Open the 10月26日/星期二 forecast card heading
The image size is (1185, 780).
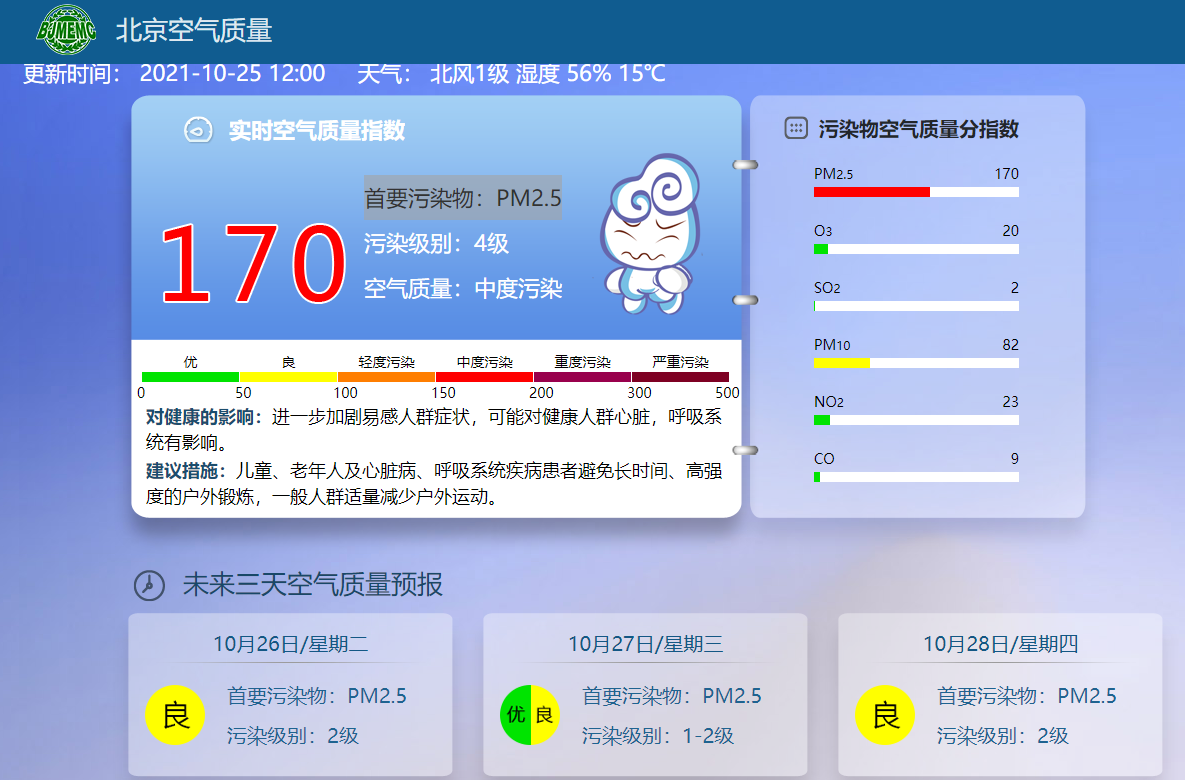point(290,644)
